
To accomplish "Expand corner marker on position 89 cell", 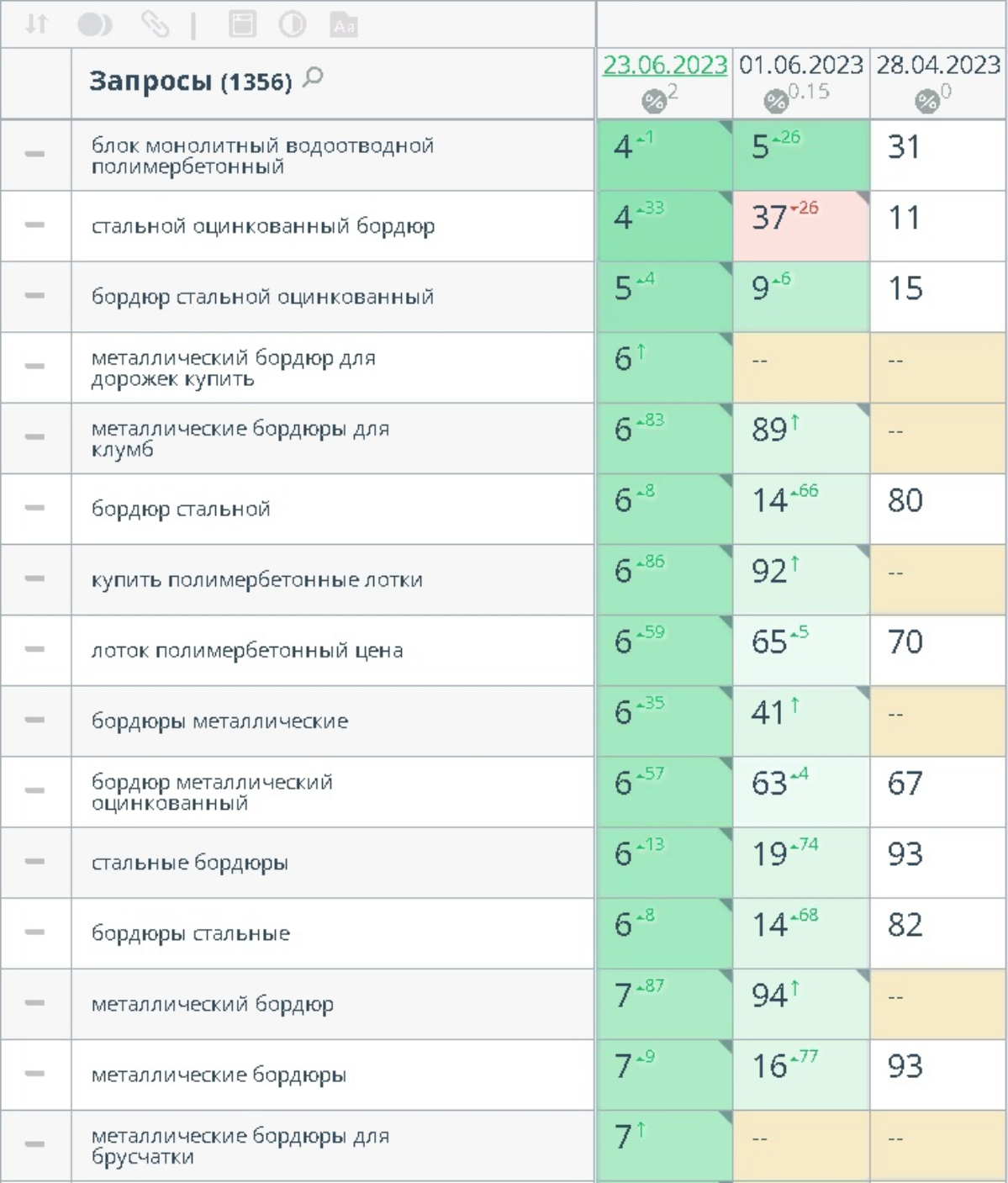I will tap(863, 409).
